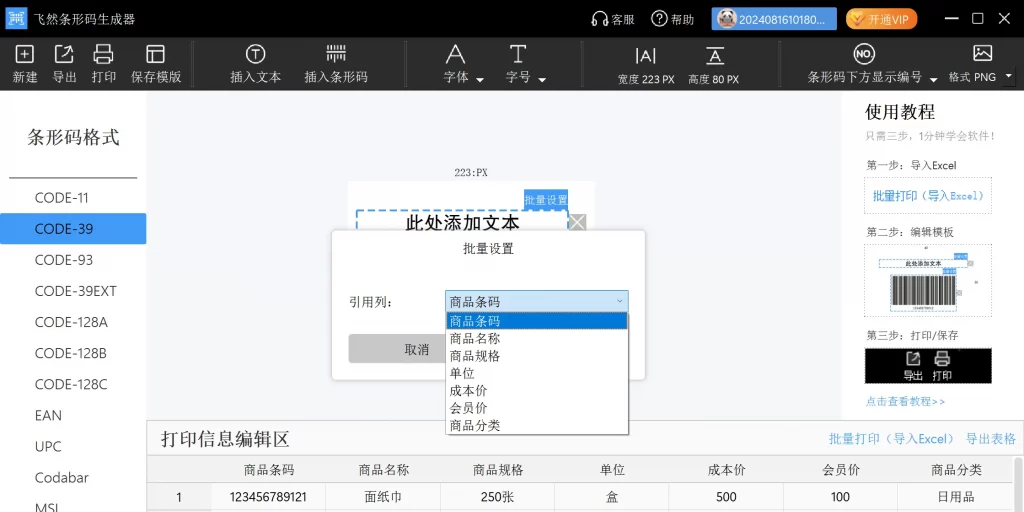Collapse the 引用列 combo box

coord(537,301)
